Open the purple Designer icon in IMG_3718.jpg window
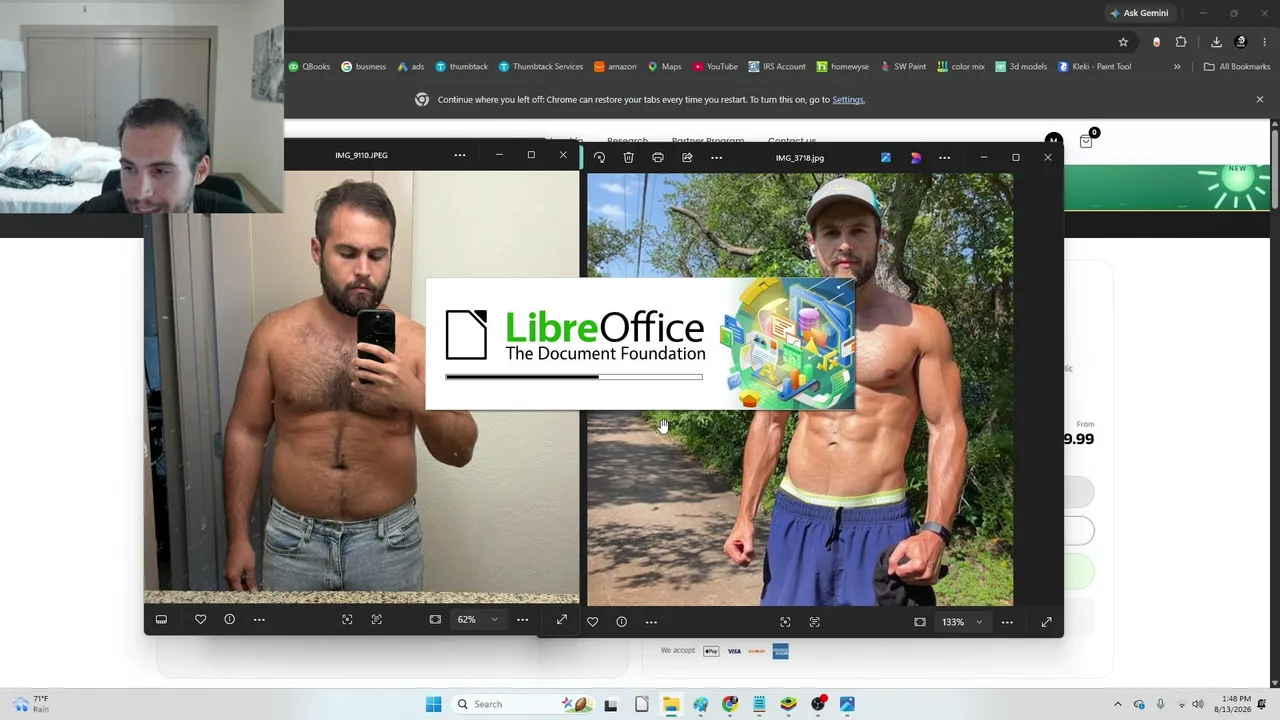 (x=915, y=157)
